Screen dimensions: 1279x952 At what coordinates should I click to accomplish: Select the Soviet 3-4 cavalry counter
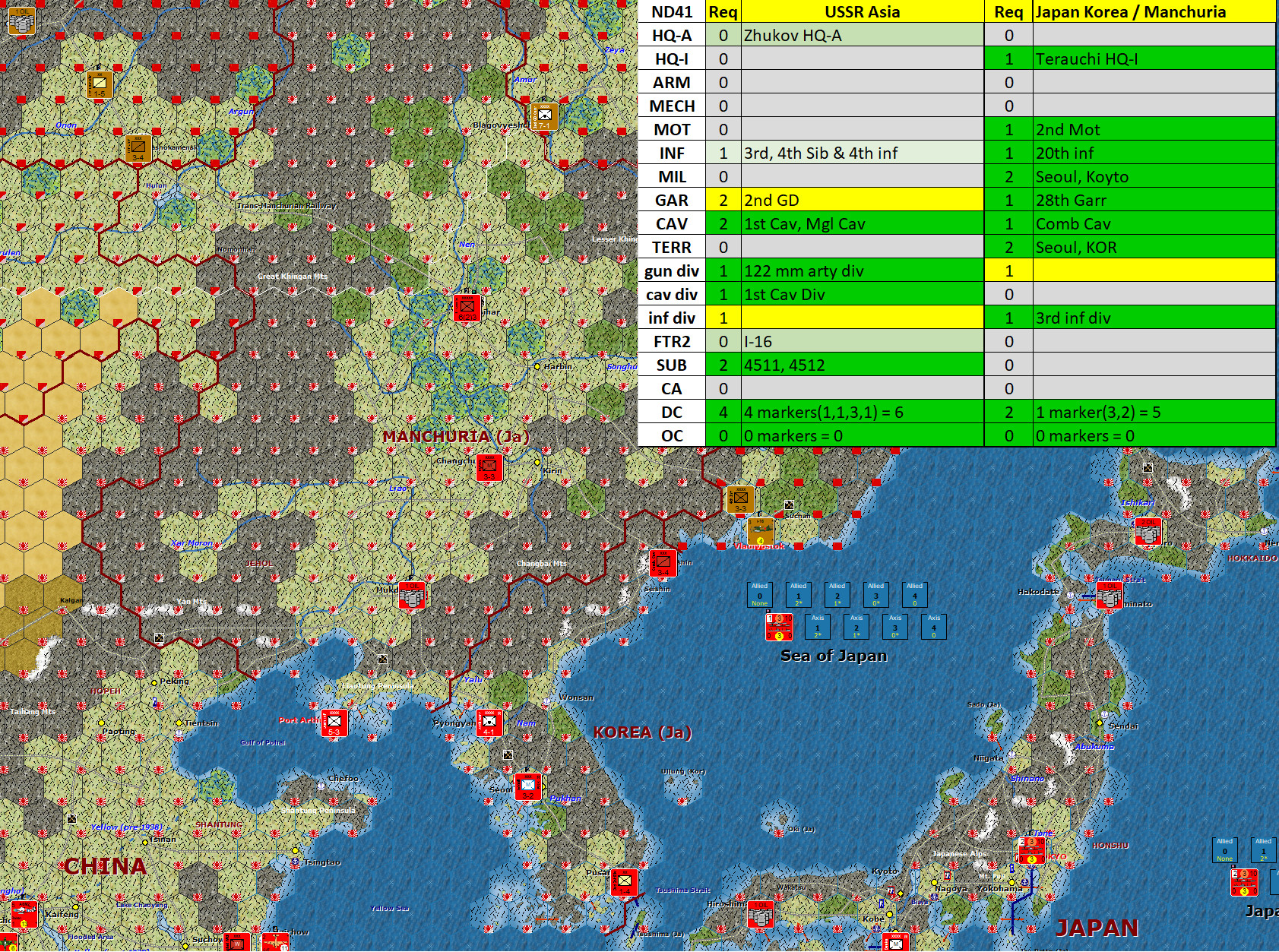138,148
